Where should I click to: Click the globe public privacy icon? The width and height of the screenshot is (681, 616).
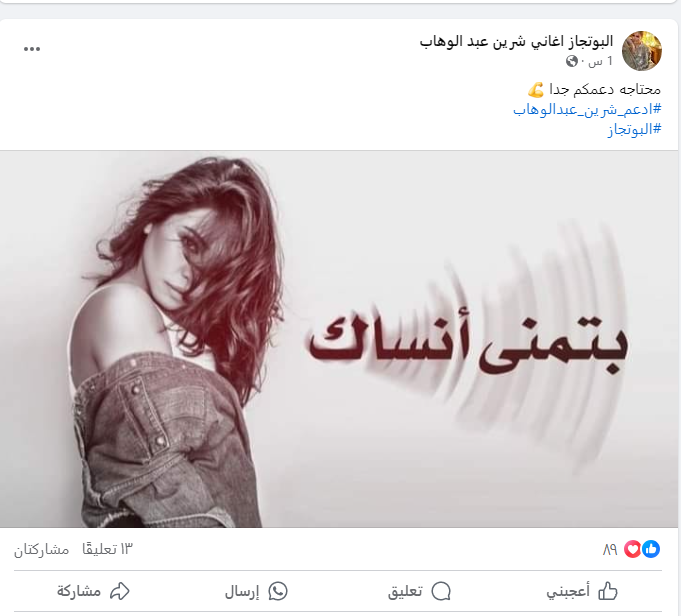coord(572,61)
